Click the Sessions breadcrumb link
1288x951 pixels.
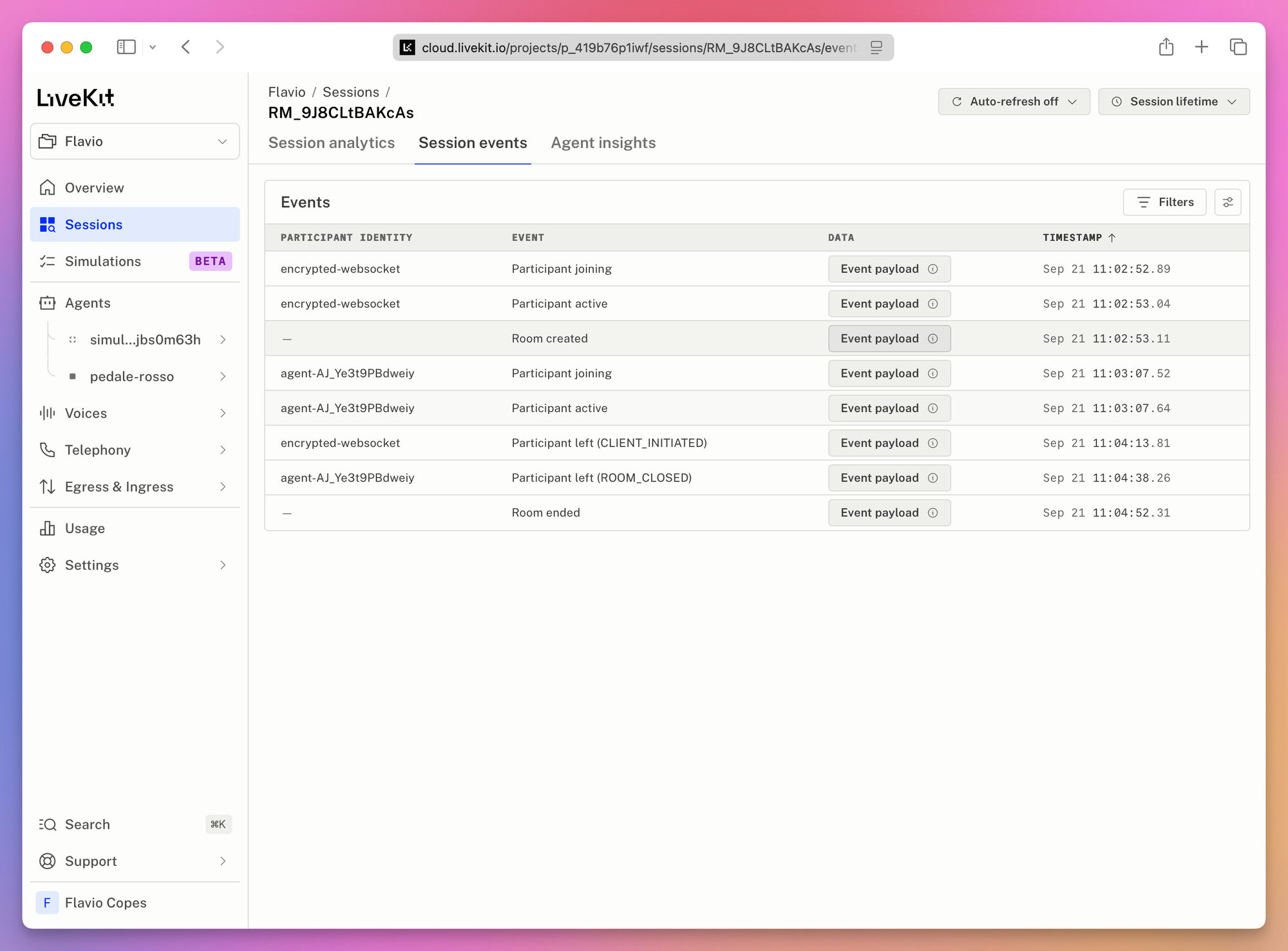click(x=351, y=92)
